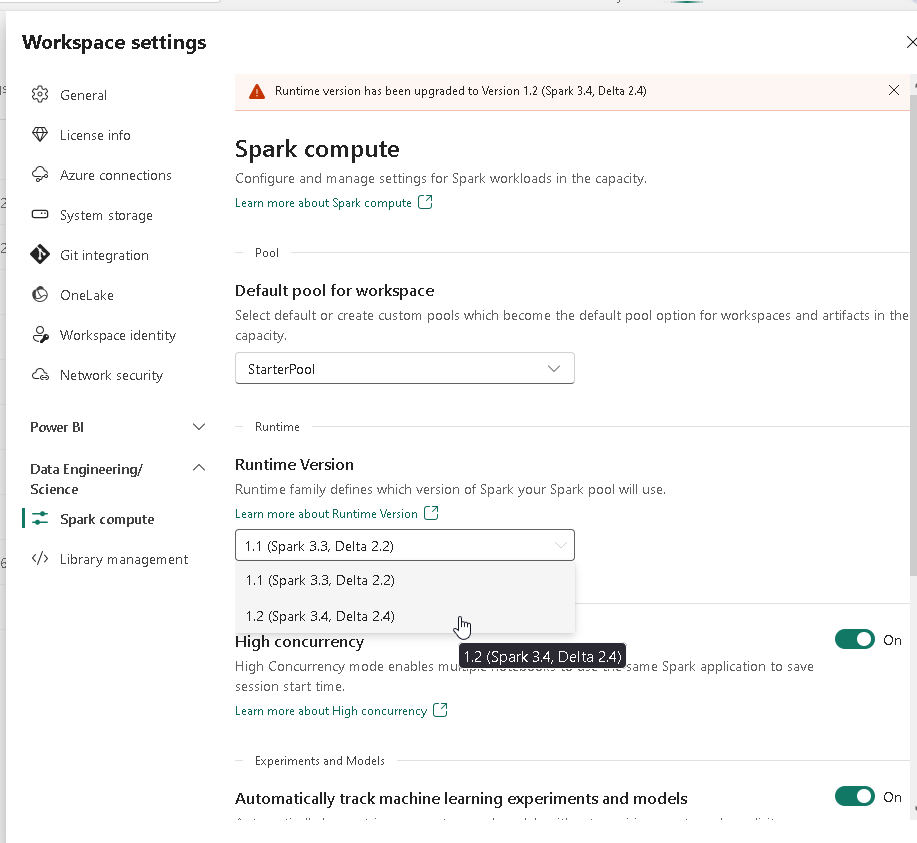Select the License info diamond icon
This screenshot has height=843, width=917.
coord(40,135)
